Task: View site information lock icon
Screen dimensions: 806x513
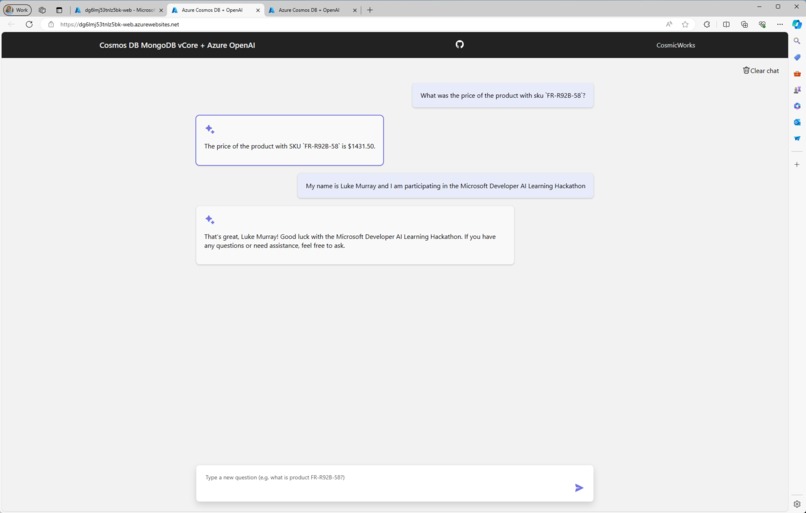Action: coord(51,24)
